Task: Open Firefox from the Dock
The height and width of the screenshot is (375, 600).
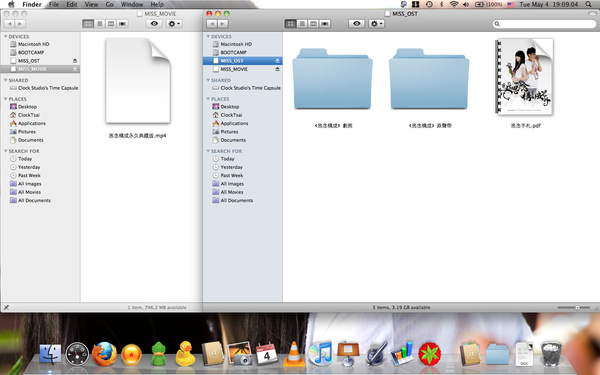Action: [104, 354]
